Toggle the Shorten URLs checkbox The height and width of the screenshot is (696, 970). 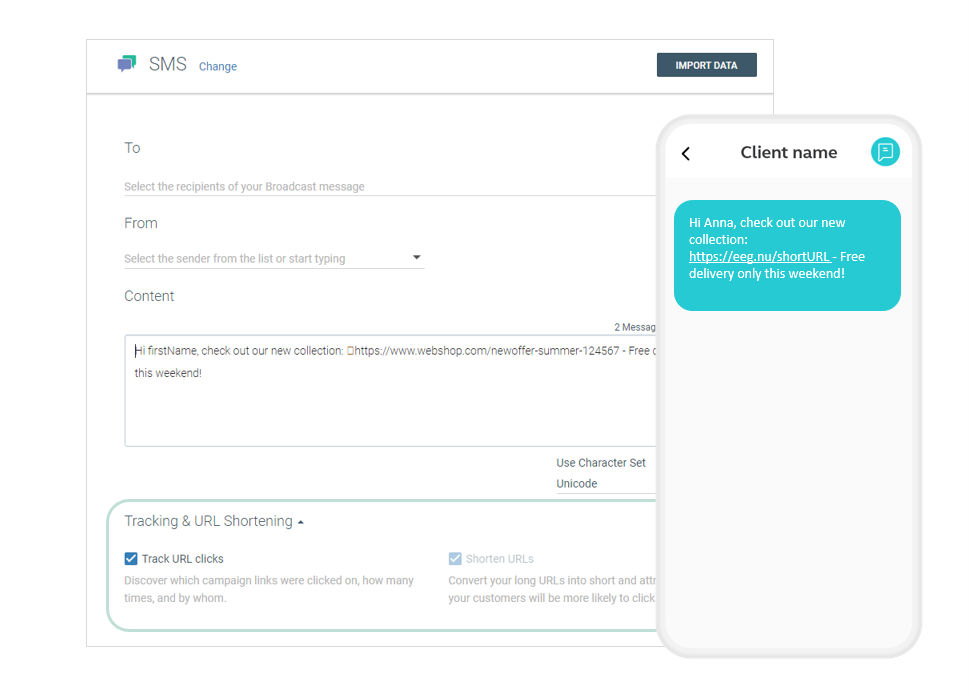tap(455, 559)
